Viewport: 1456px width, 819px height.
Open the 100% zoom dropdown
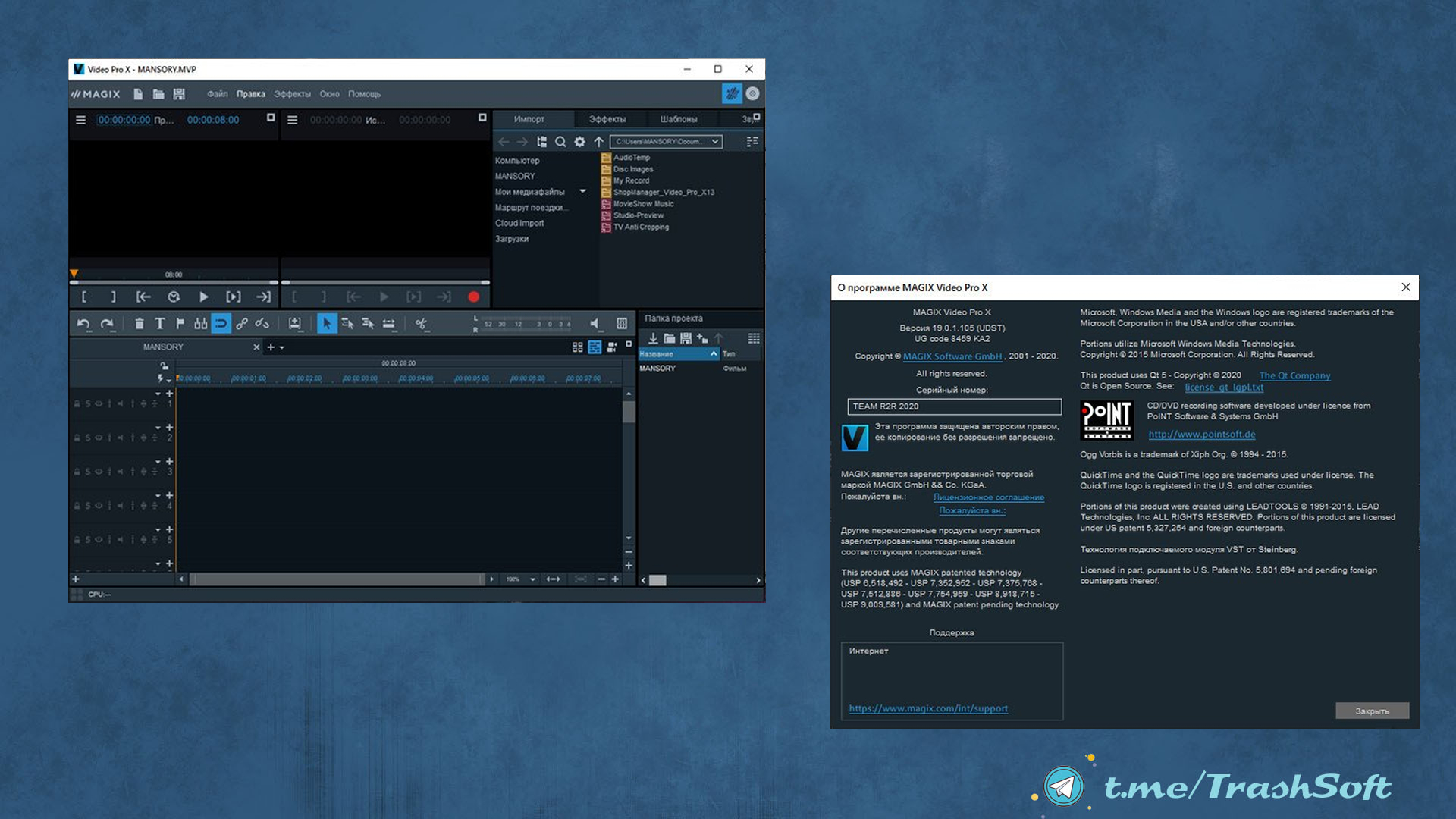532,579
